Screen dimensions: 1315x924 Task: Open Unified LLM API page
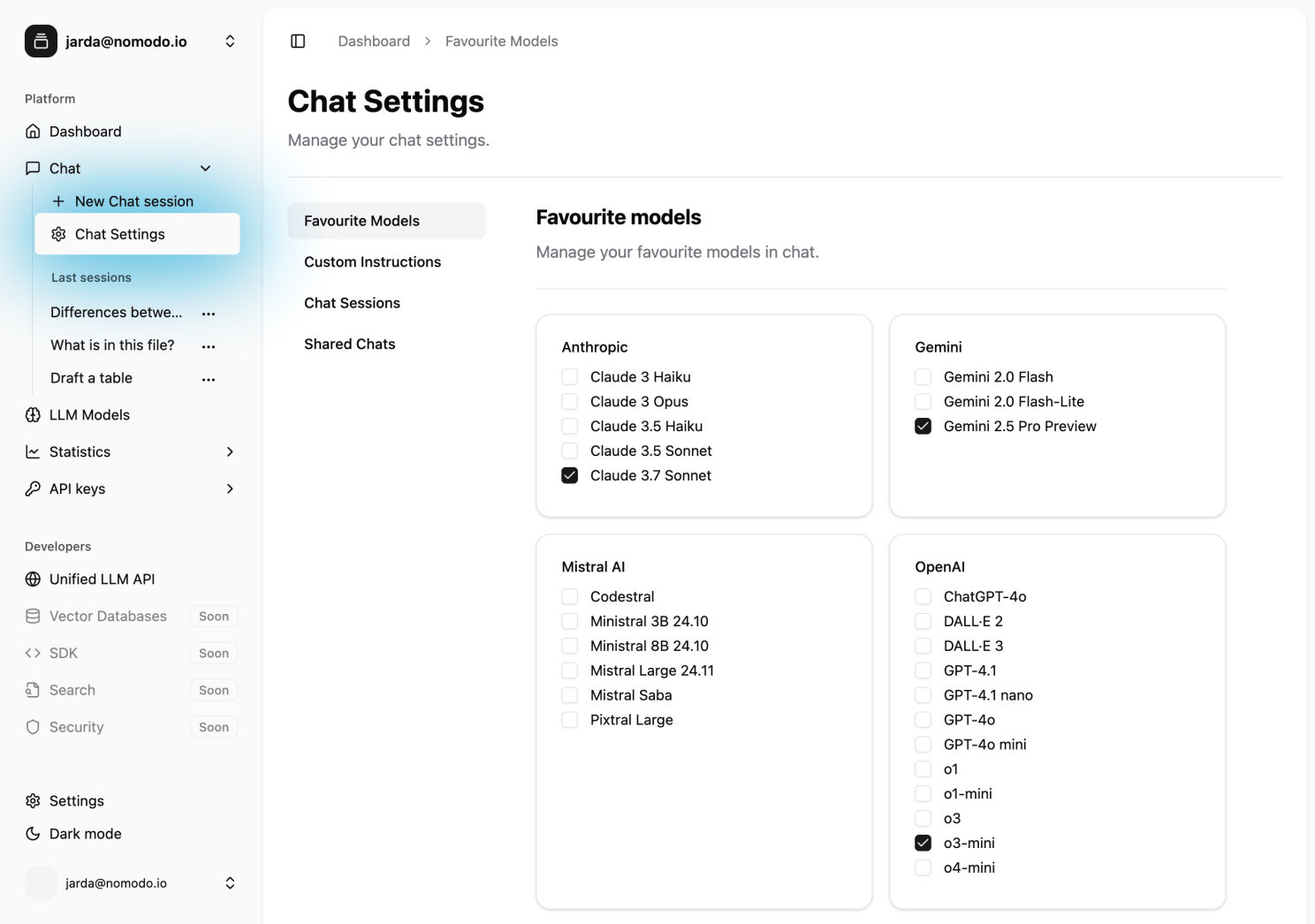point(102,579)
